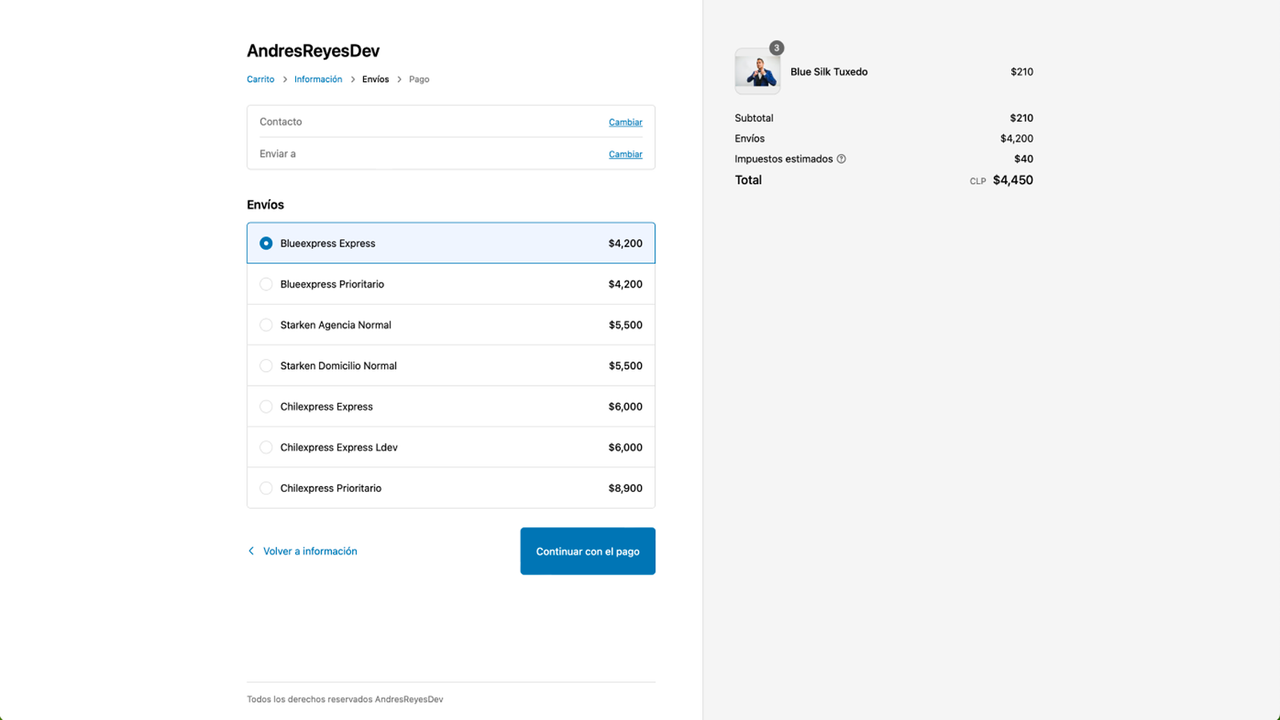The width and height of the screenshot is (1280, 720).
Task: Click the CLP currency label
Action: [978, 181]
